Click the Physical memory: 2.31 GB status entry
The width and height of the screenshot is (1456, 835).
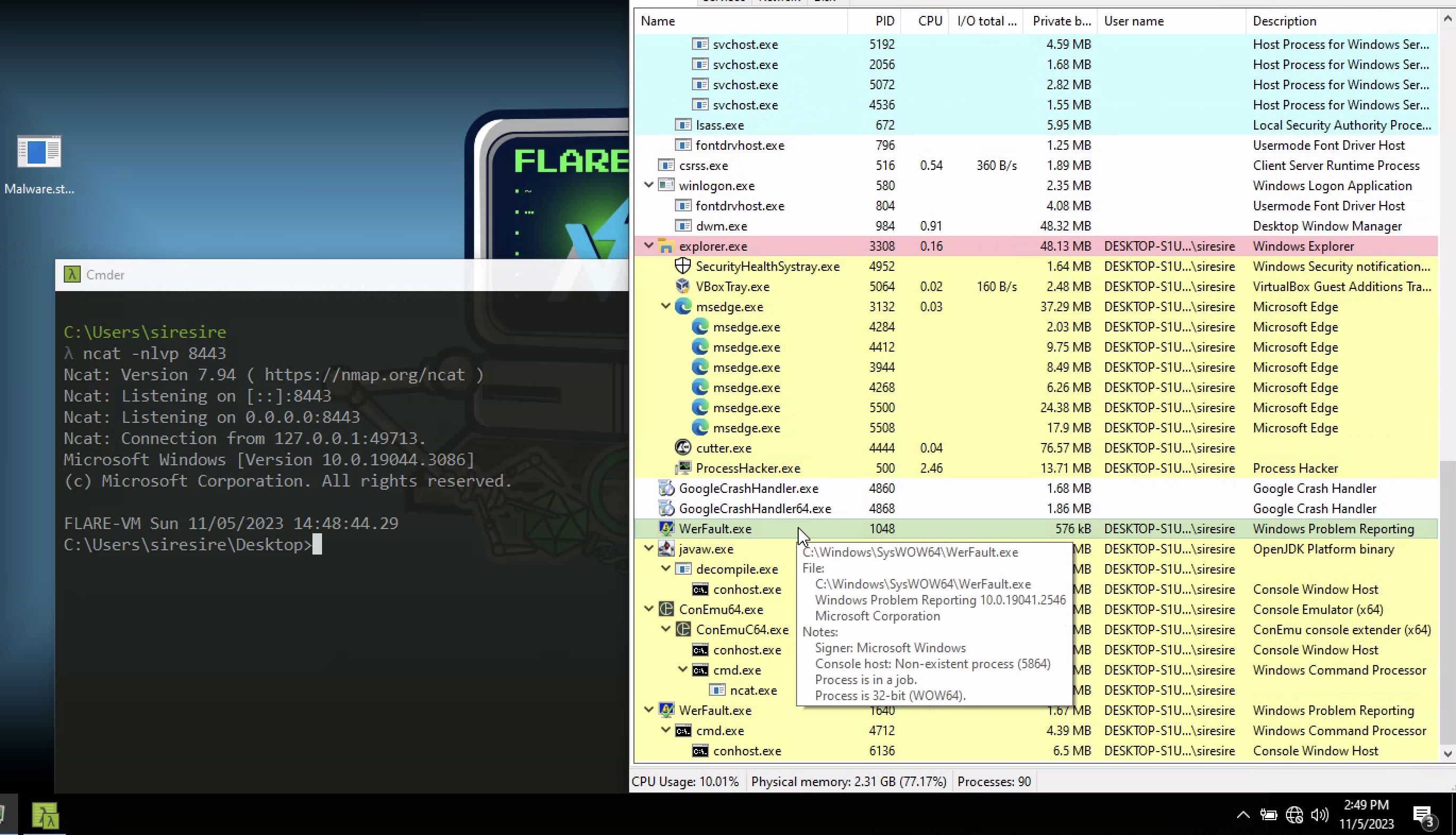849,782
